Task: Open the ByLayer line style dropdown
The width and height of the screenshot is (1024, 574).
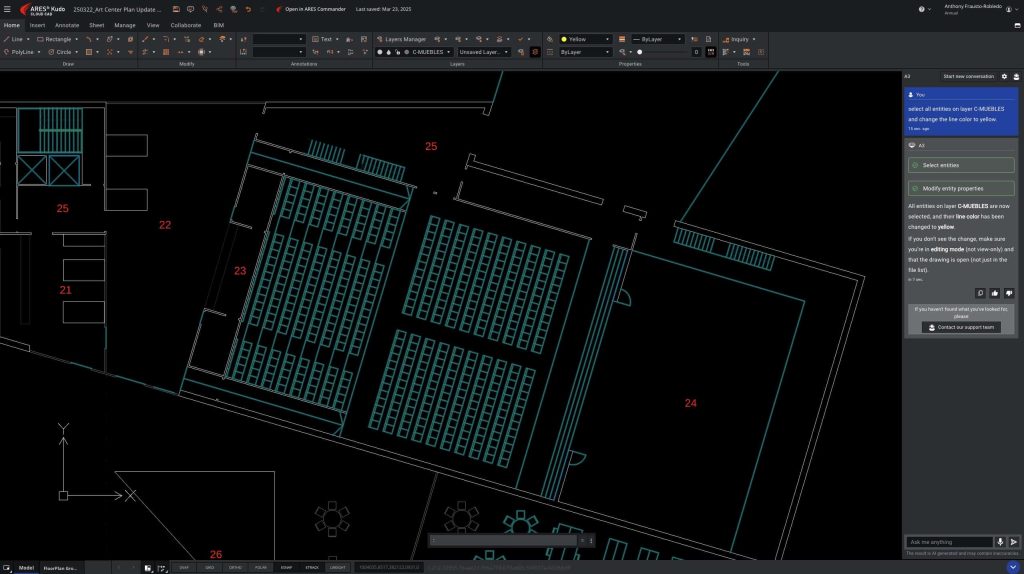Action: (657, 39)
